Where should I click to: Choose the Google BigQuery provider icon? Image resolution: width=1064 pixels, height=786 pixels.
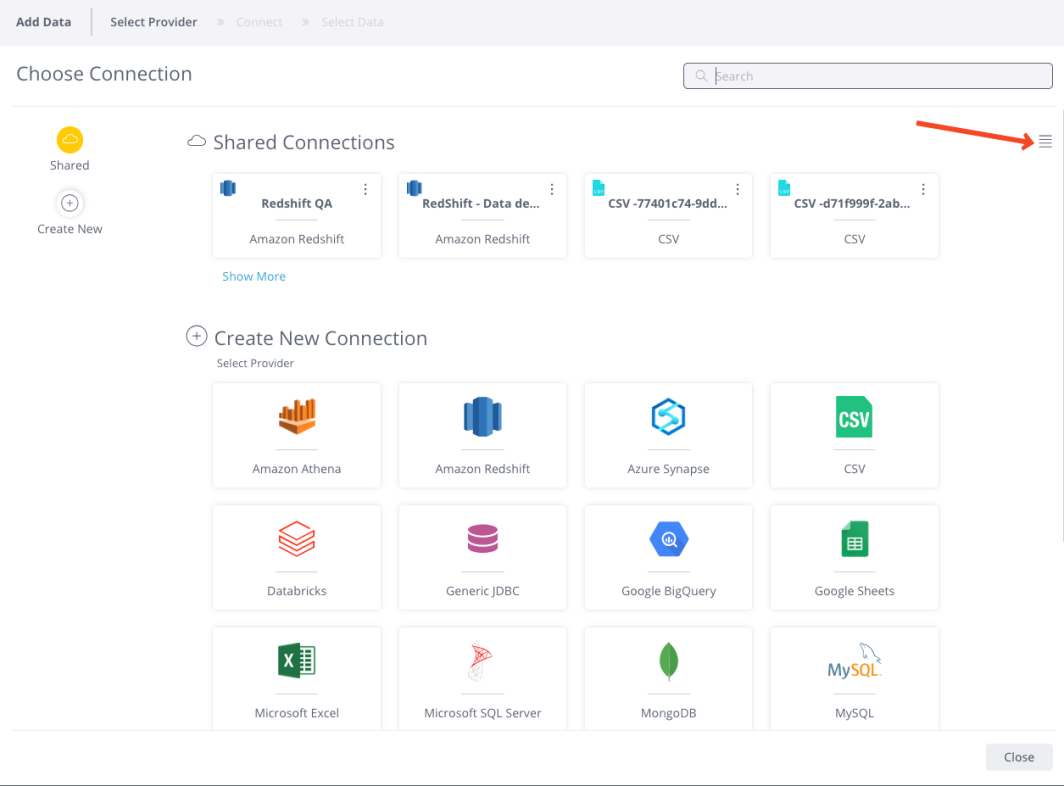[668, 539]
